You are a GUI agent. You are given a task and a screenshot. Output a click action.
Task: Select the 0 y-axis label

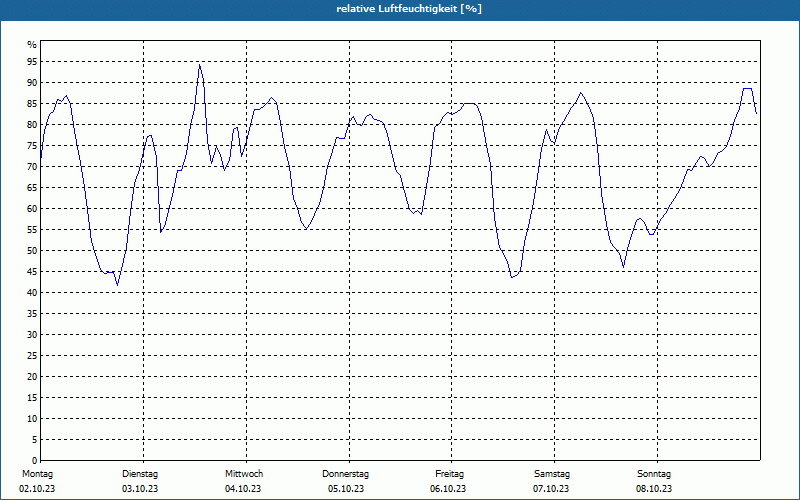(x=34, y=461)
